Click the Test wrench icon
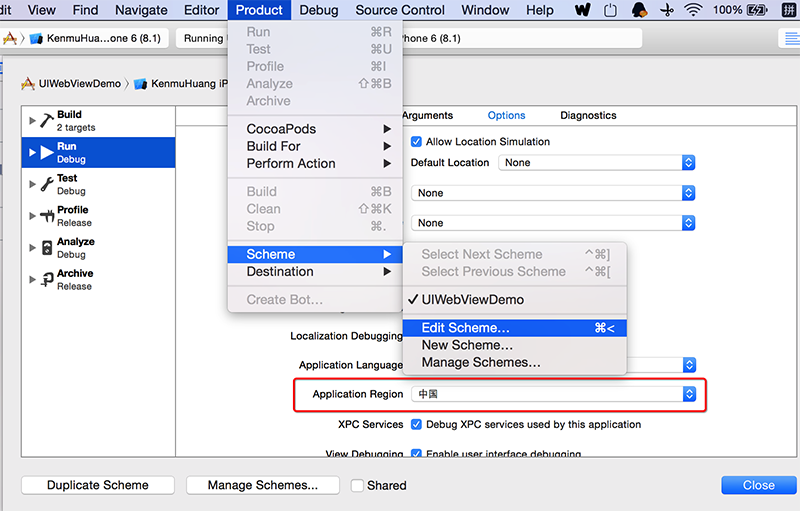Screen dimensions: 800x511 [x=47, y=184]
